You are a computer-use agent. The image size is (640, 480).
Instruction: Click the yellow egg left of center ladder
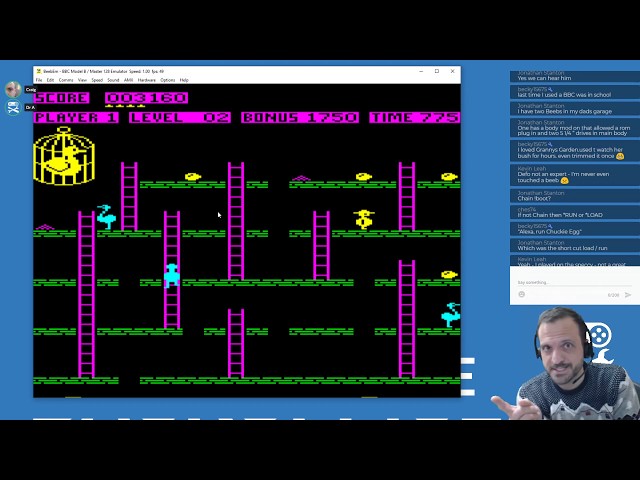pyautogui.click(x=193, y=177)
